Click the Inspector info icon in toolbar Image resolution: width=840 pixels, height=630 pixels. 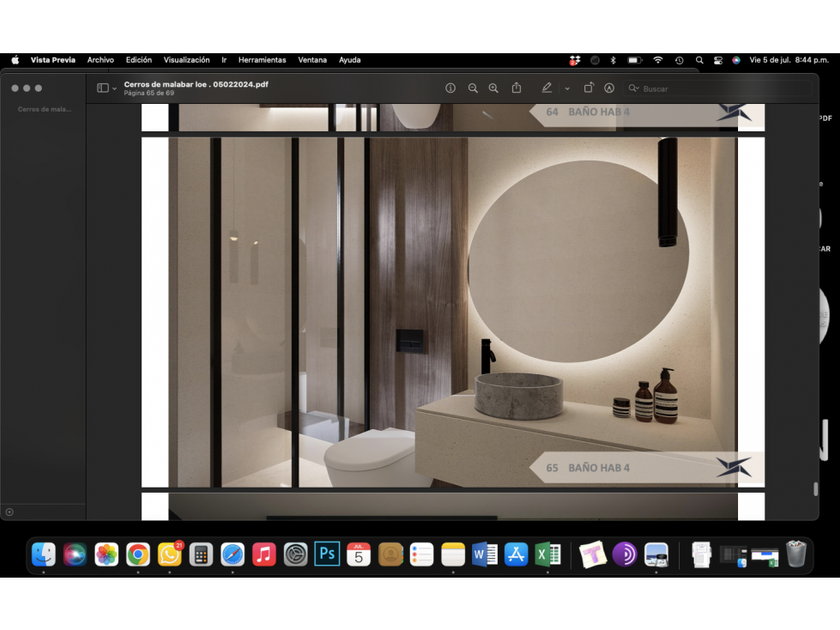(x=450, y=88)
